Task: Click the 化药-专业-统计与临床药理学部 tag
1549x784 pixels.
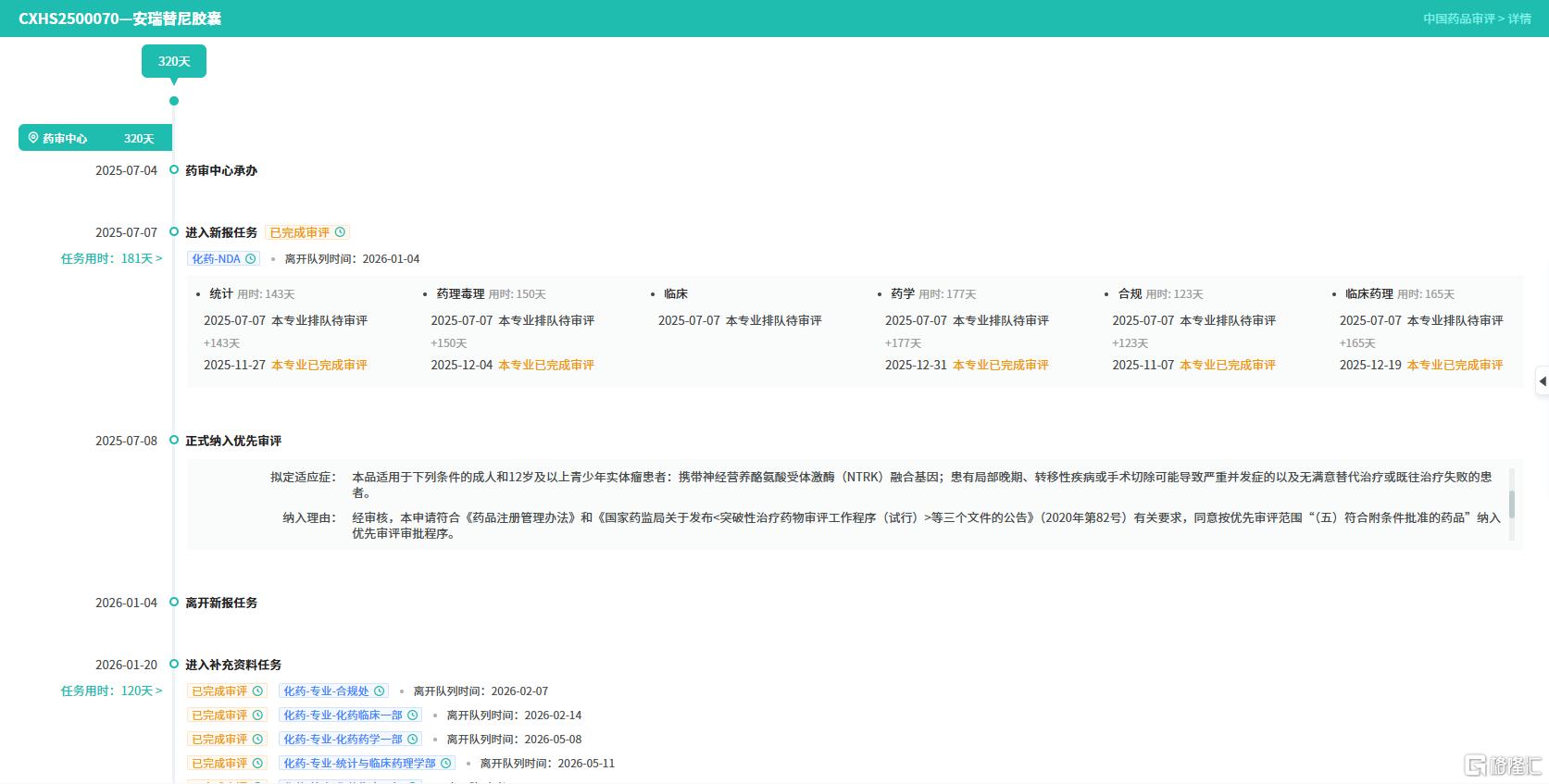Action: click(x=367, y=764)
